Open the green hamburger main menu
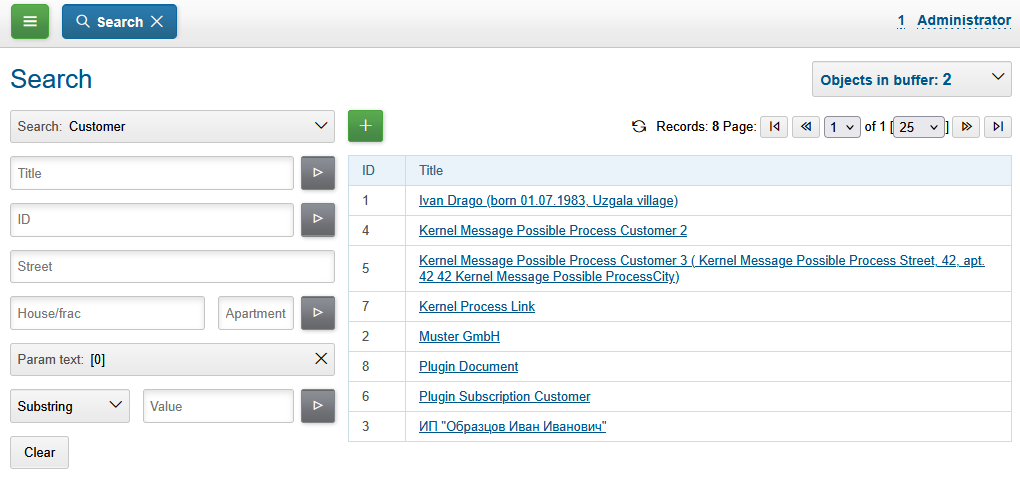Viewport: 1020px width, 478px height. point(30,21)
